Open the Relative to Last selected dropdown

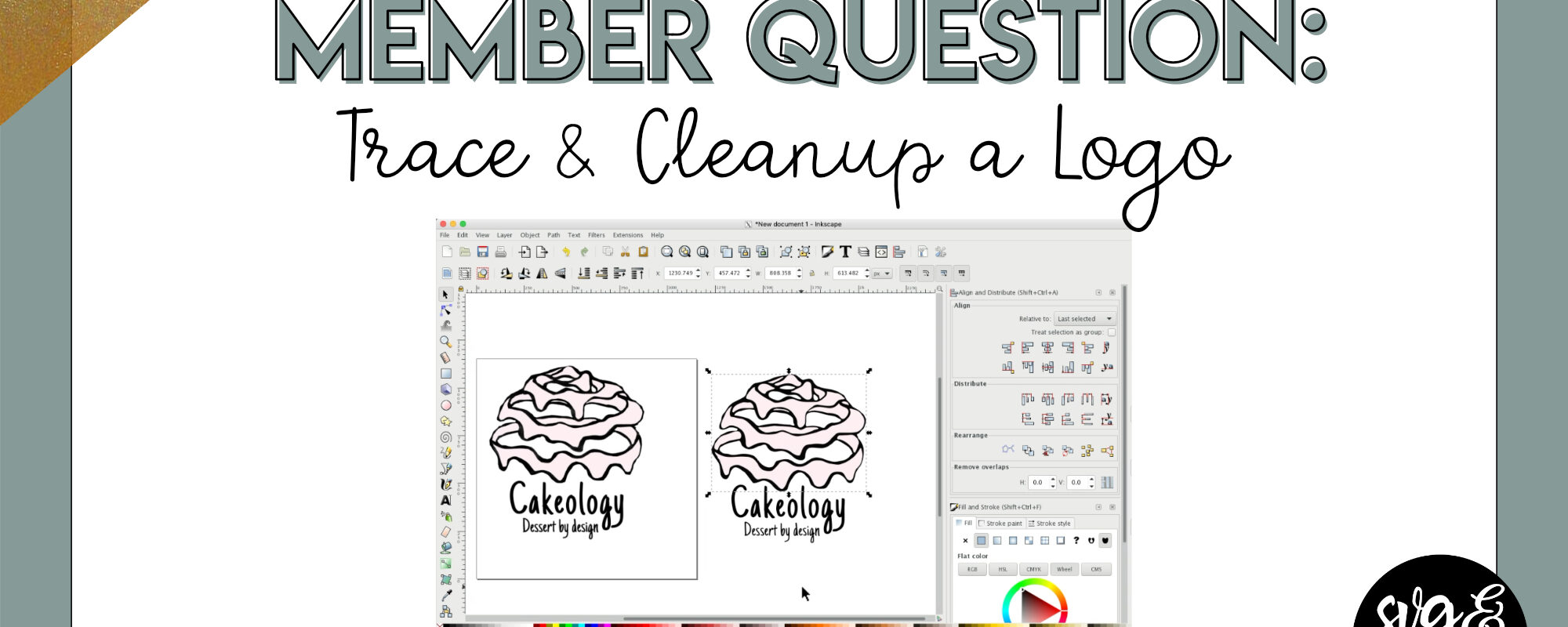1084,319
